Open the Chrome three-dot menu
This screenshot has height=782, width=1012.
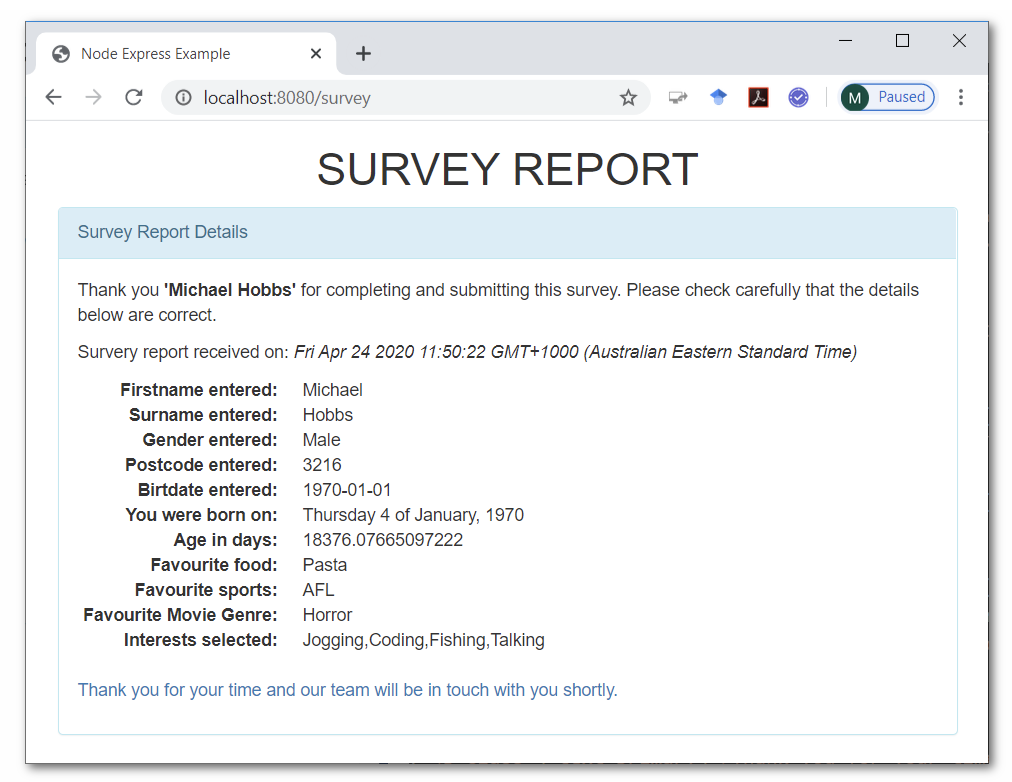(961, 97)
